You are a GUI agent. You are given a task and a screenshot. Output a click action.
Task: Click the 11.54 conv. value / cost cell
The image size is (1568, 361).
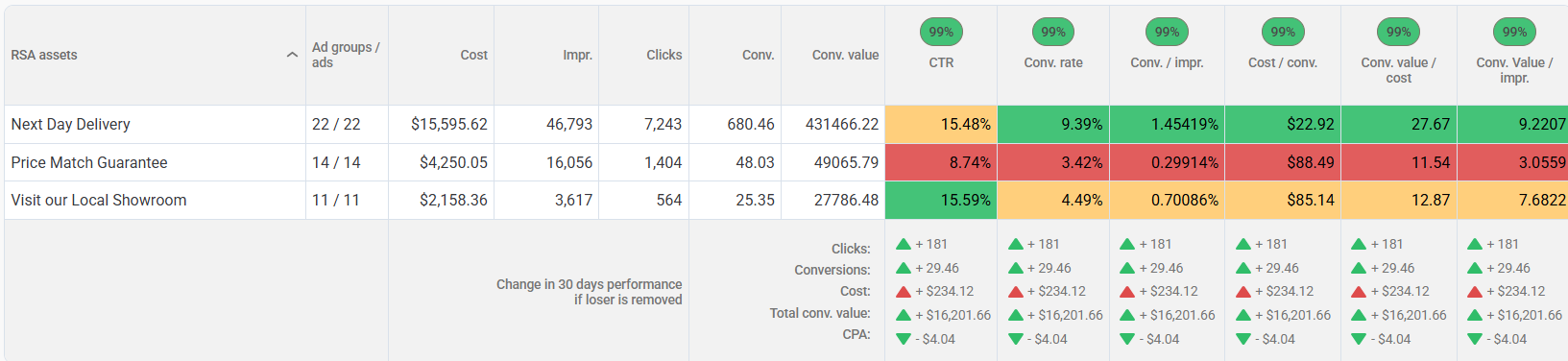1399,162
